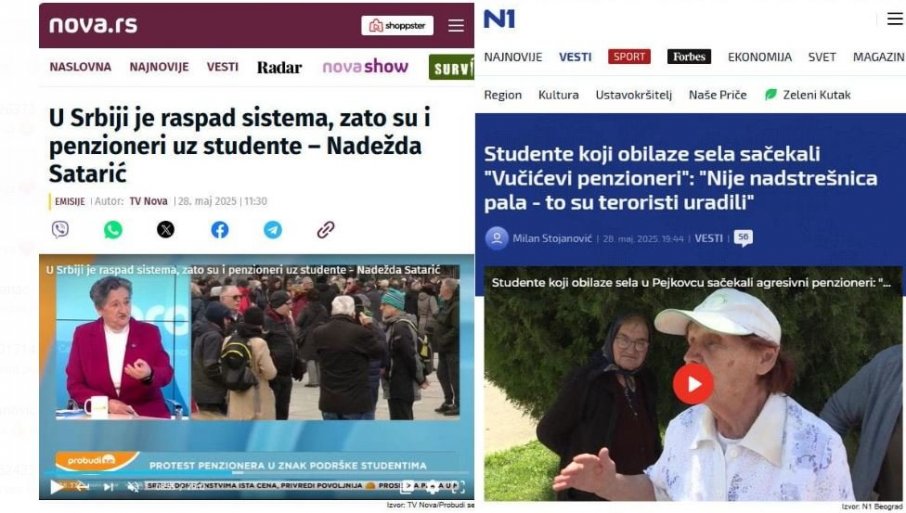Open author Milan Stojanović profile
The image size is (906, 513).
click(552, 238)
